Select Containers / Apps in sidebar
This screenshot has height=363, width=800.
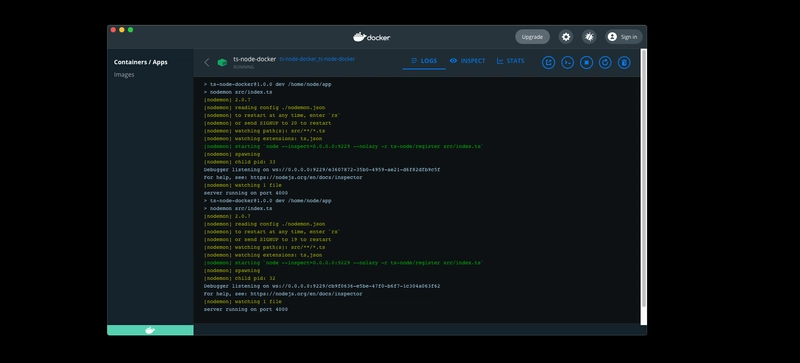(x=140, y=62)
